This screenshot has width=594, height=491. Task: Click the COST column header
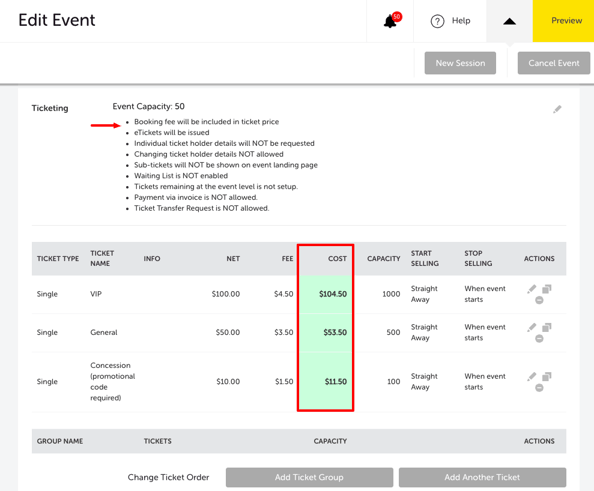(337, 259)
